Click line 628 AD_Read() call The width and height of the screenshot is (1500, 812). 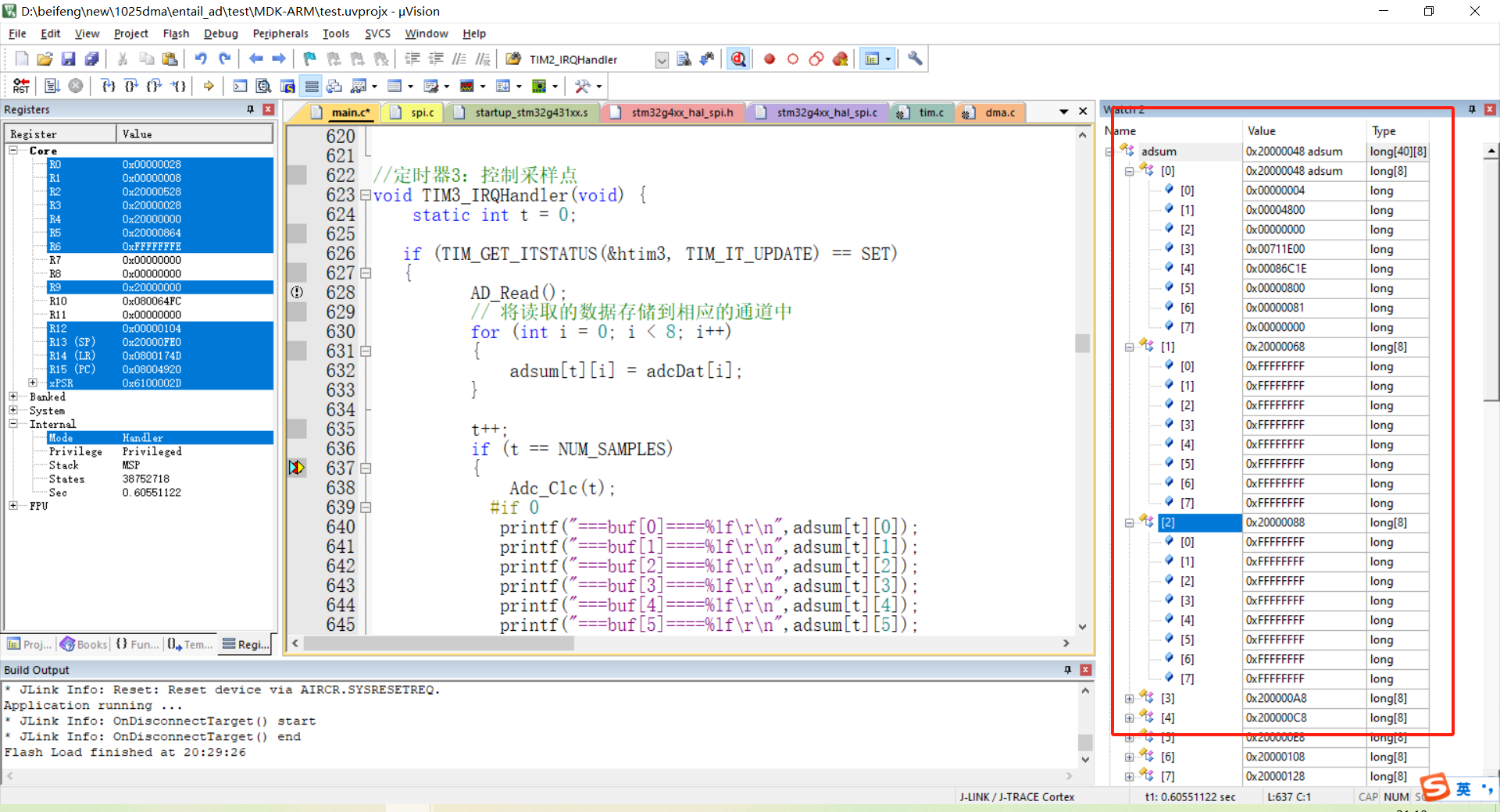click(x=518, y=293)
